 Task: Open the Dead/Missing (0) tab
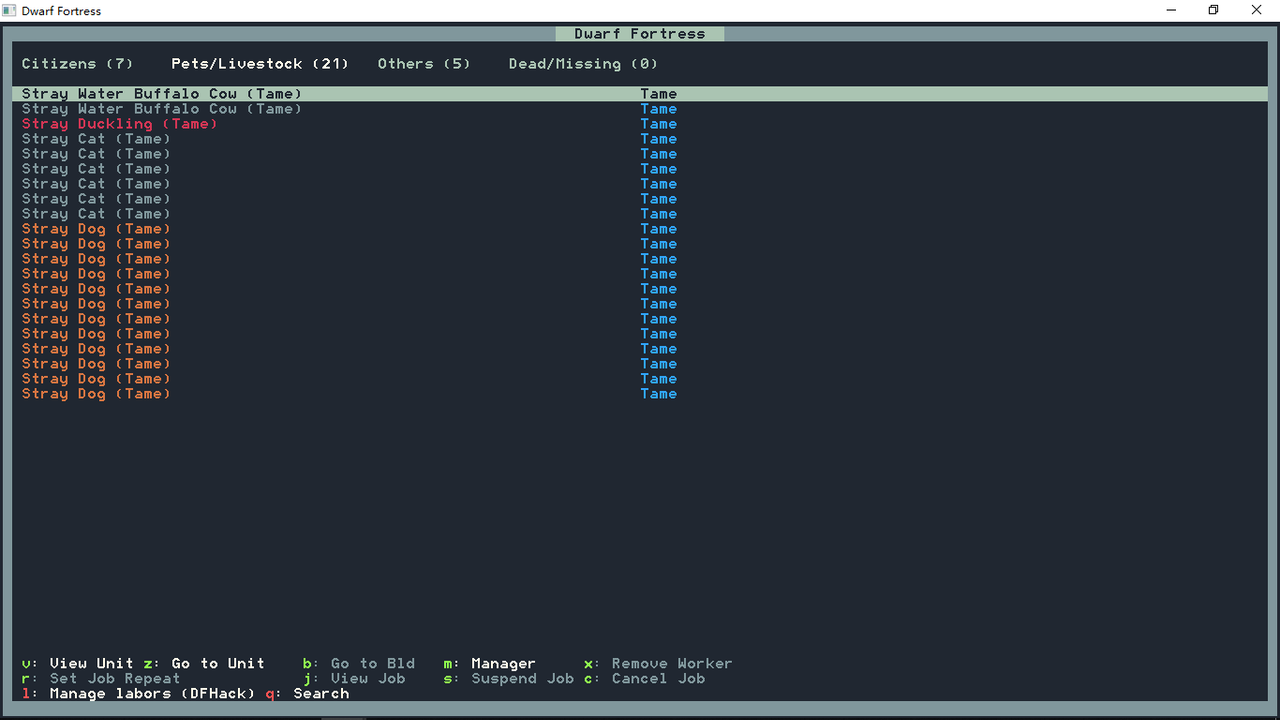583,64
